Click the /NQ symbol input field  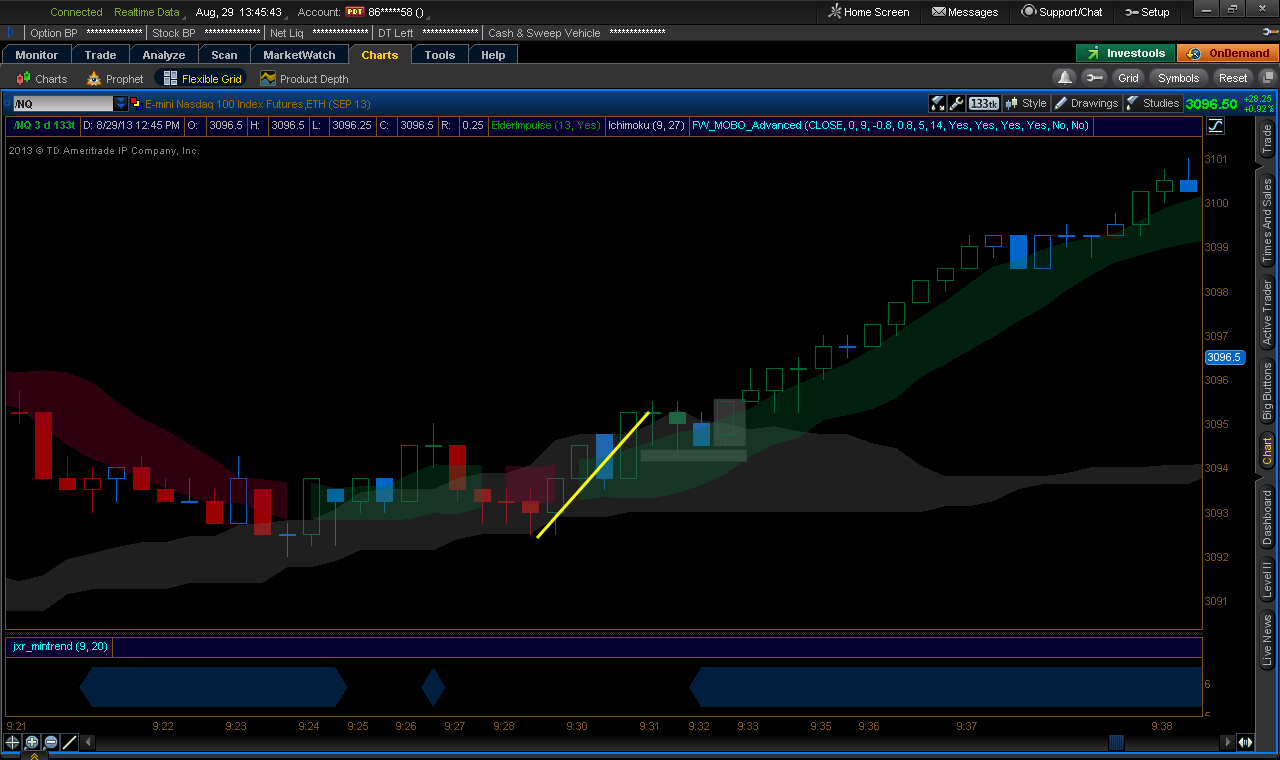click(63, 103)
